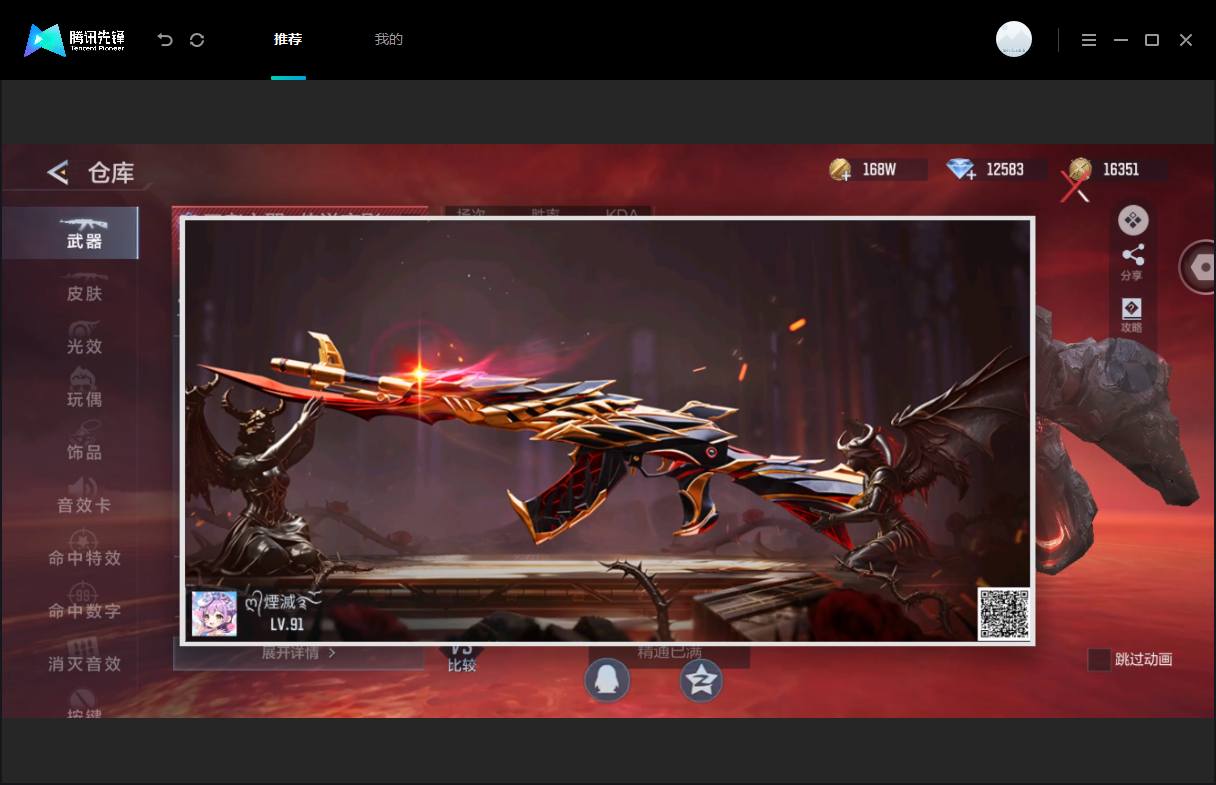1216x785 pixels.
Task: Go back from 仓库 using arrow
Action: click(x=58, y=172)
